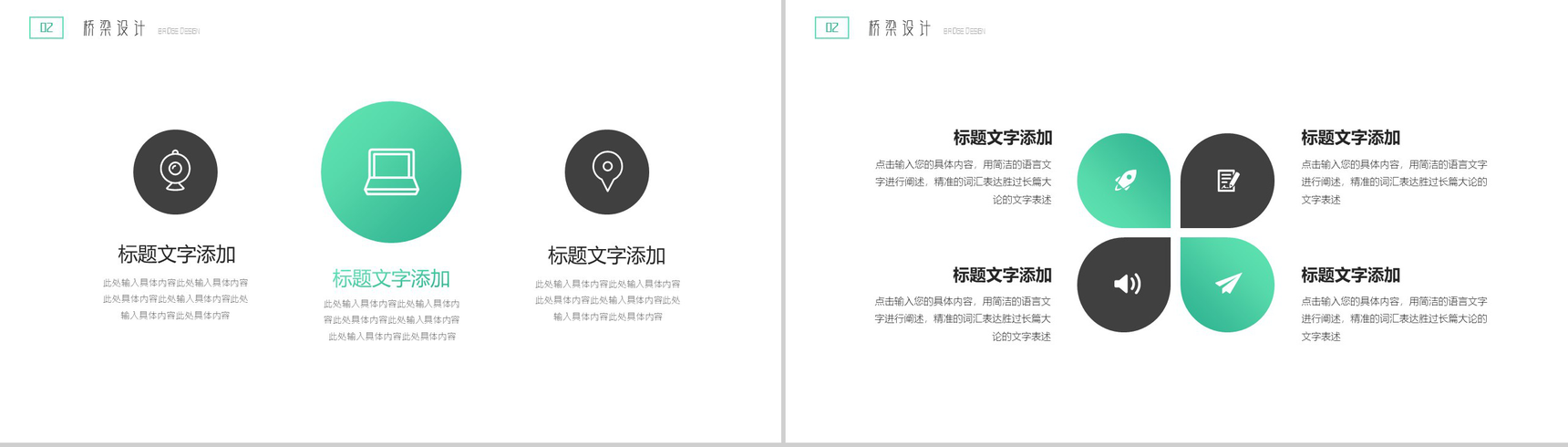Click the location pin icon
Image resolution: width=1568 pixels, height=447 pixels.
point(607,172)
